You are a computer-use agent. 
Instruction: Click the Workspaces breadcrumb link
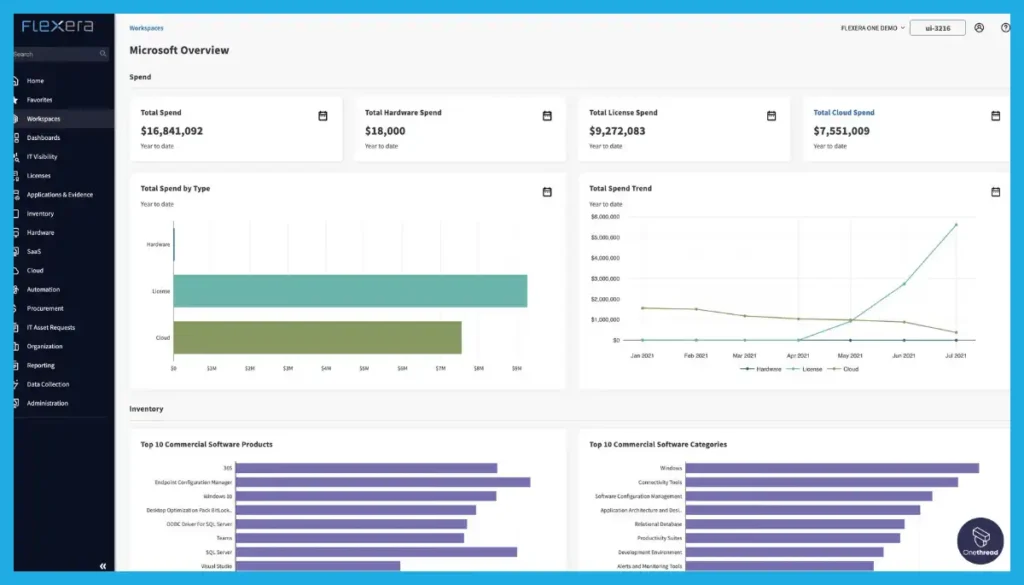tap(146, 28)
